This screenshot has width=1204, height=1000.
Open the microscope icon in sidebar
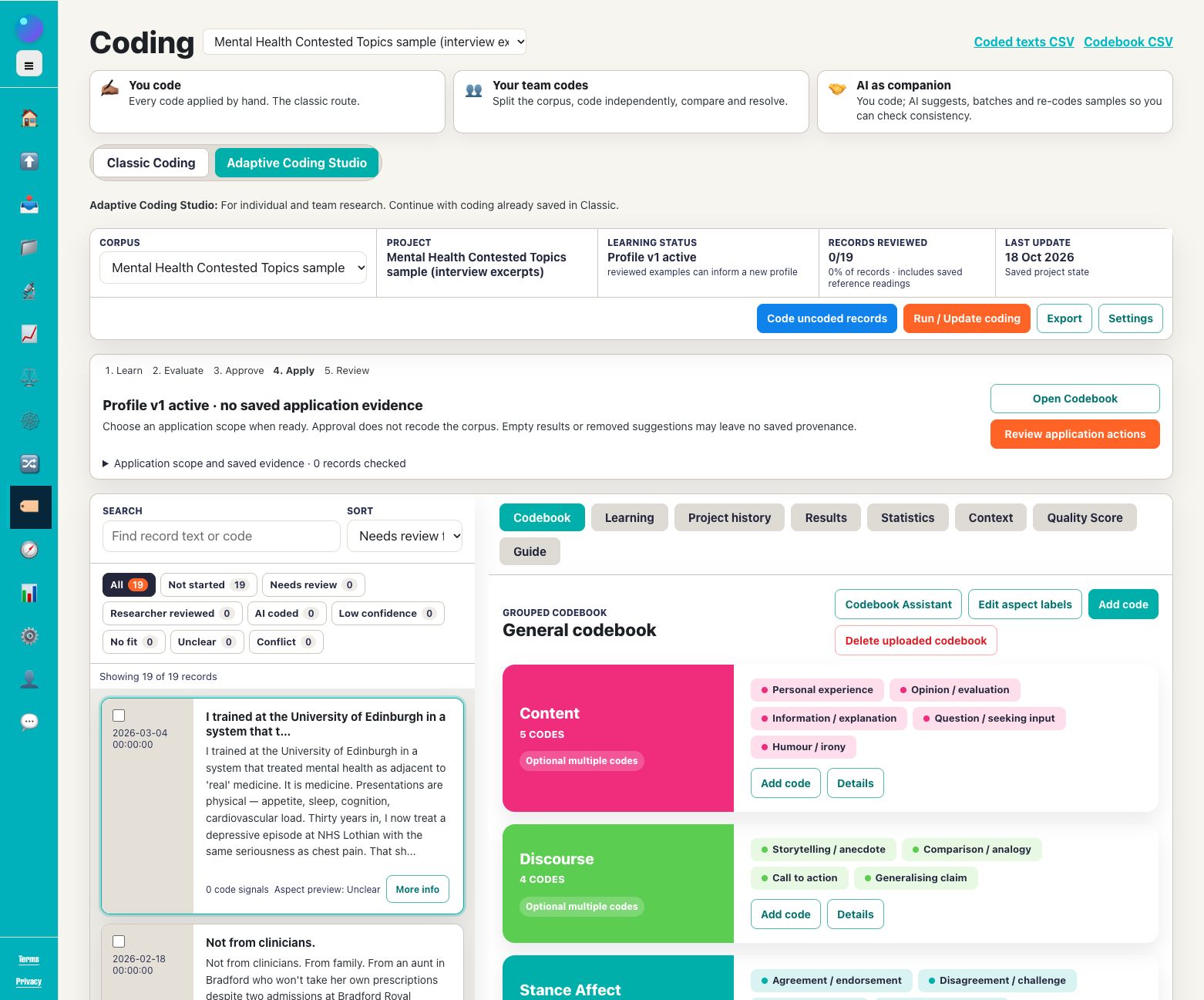tap(29, 291)
